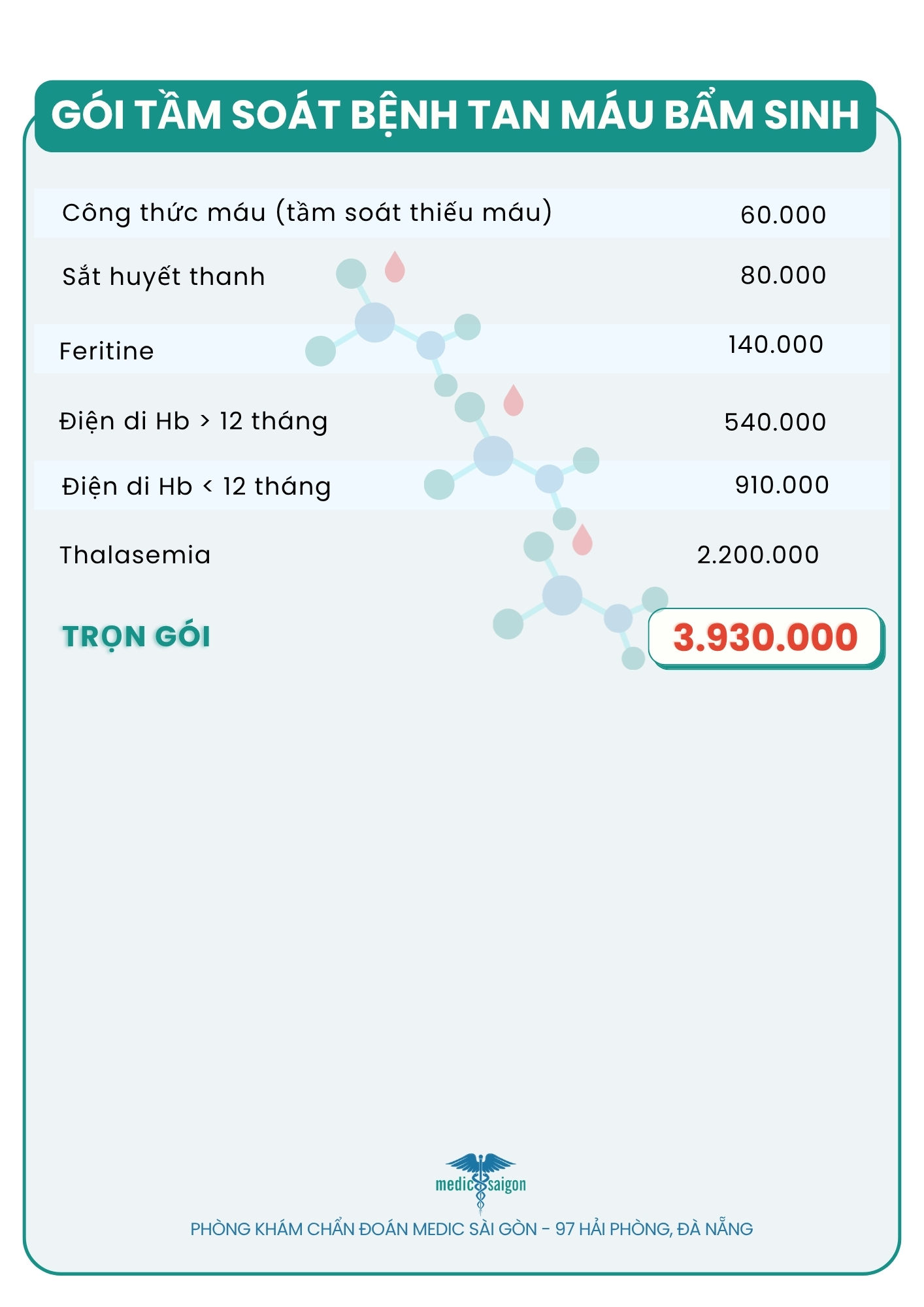The image size is (924, 1307).
Task: Click the clinic address line at the bottom
Action: tap(471, 1229)
